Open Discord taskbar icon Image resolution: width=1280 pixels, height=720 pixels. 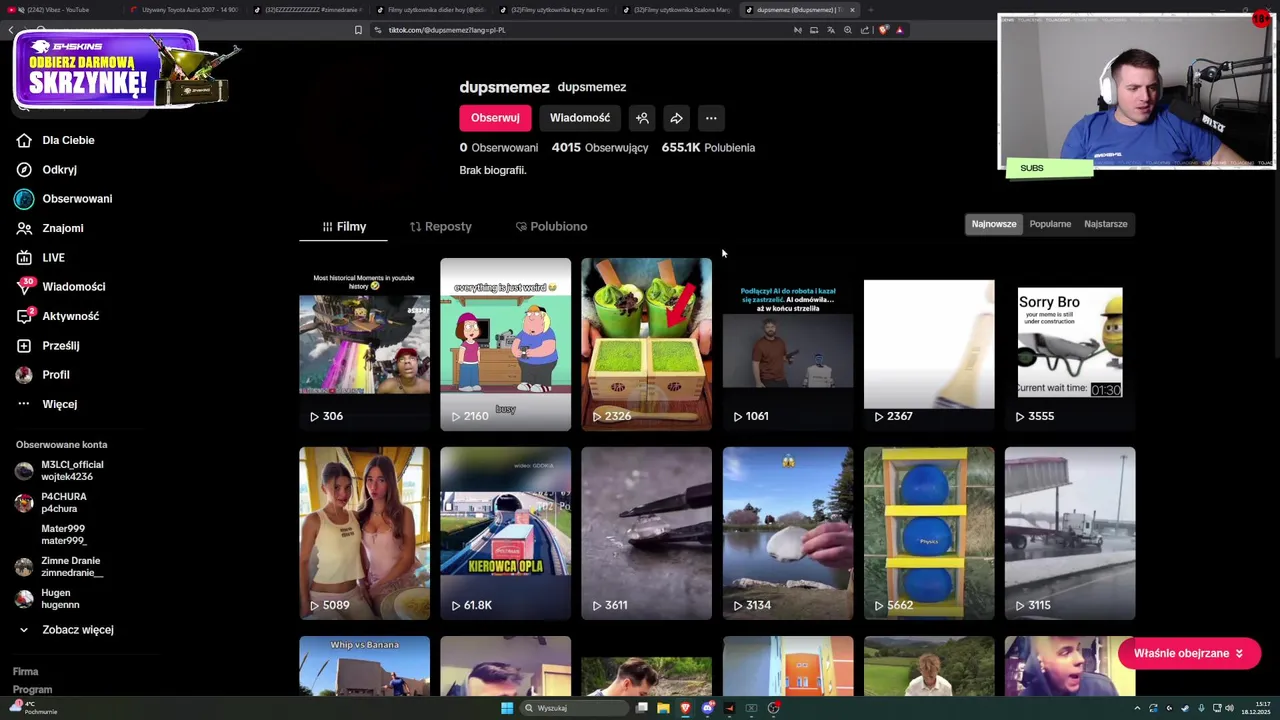708,708
